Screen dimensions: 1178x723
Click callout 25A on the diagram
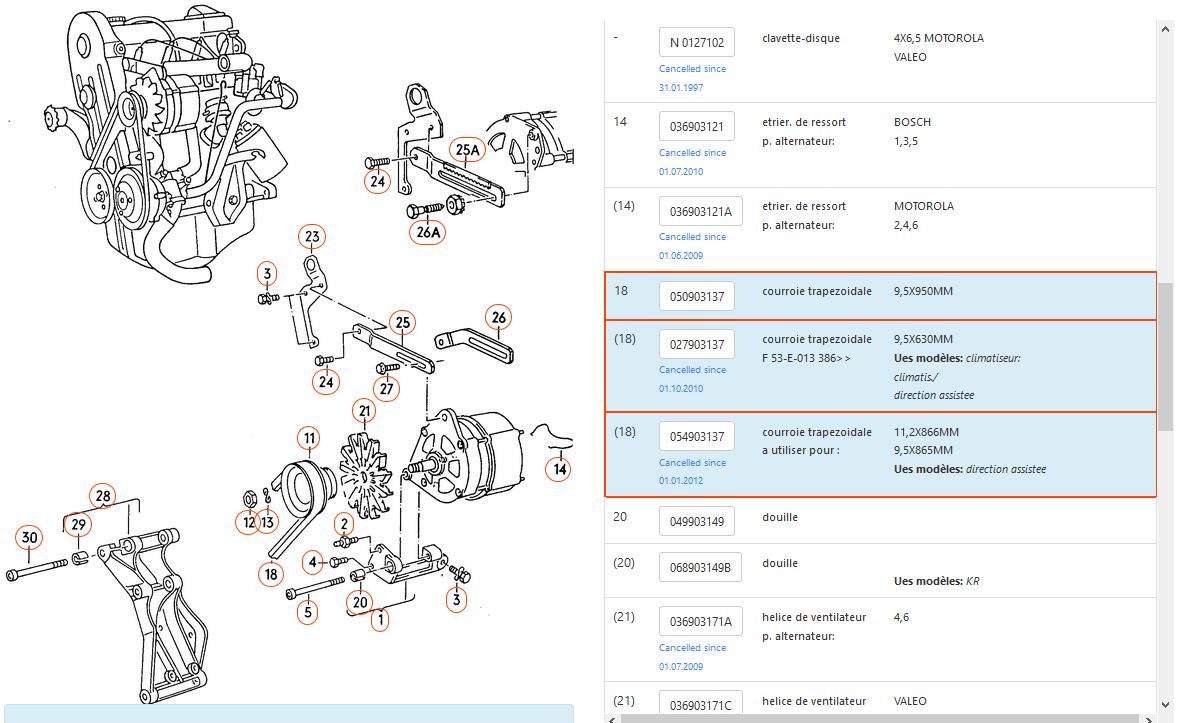coord(466,151)
